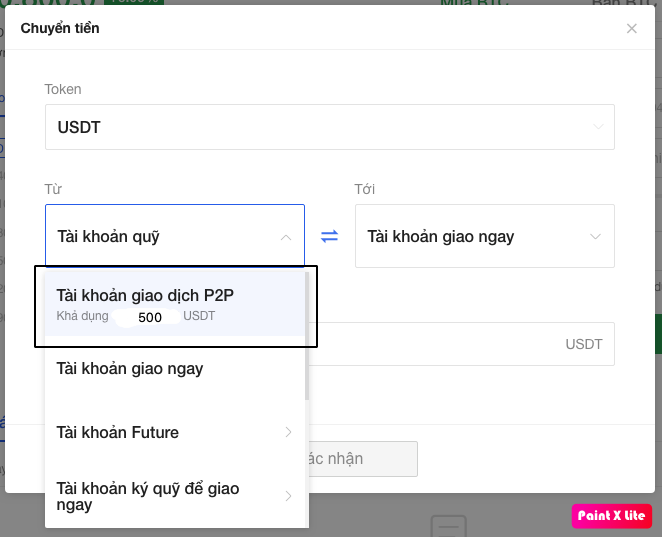Click the Paint X lite badge

click(x=612, y=516)
